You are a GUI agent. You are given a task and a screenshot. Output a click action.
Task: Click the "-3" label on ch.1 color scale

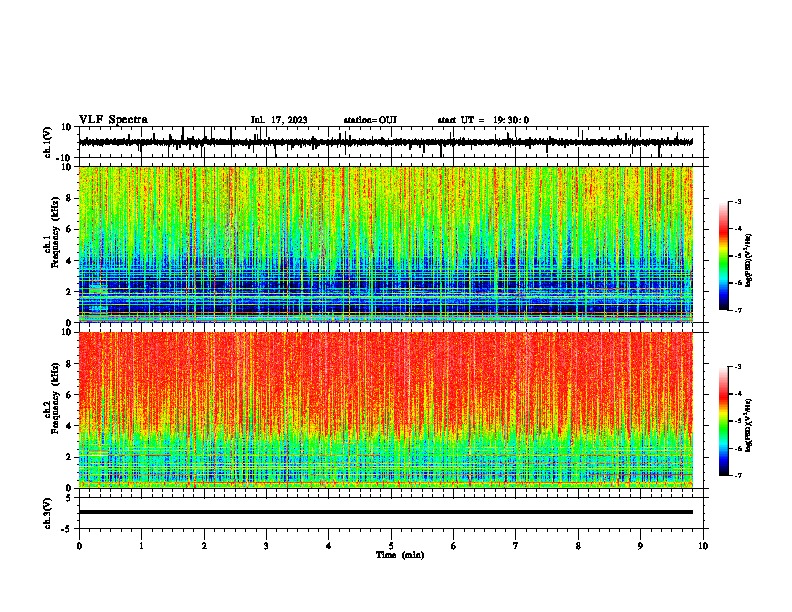(738, 202)
